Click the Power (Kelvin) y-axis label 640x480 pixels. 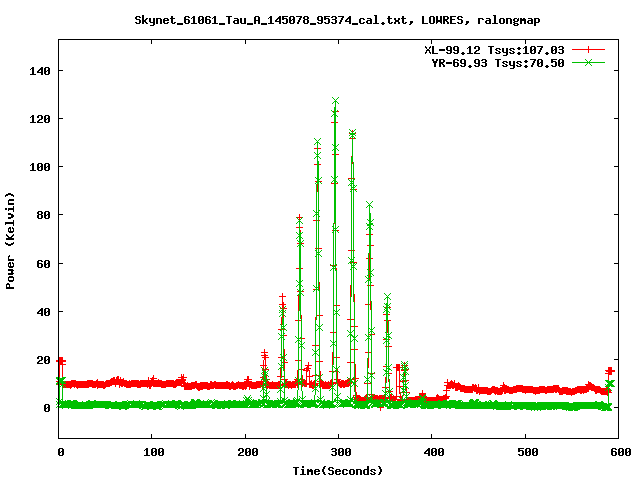tap(11, 238)
